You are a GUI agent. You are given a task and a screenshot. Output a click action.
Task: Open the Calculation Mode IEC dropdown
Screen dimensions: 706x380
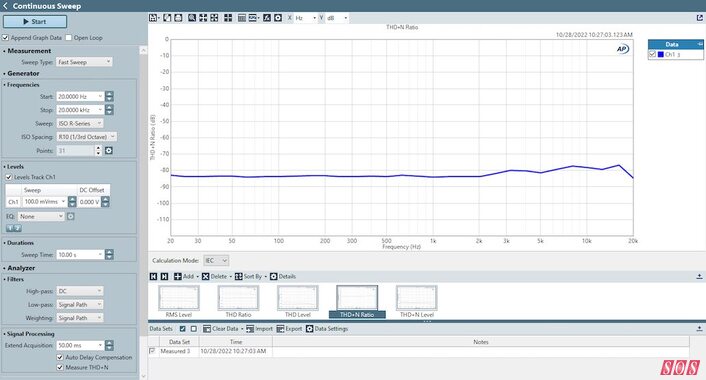(217, 260)
